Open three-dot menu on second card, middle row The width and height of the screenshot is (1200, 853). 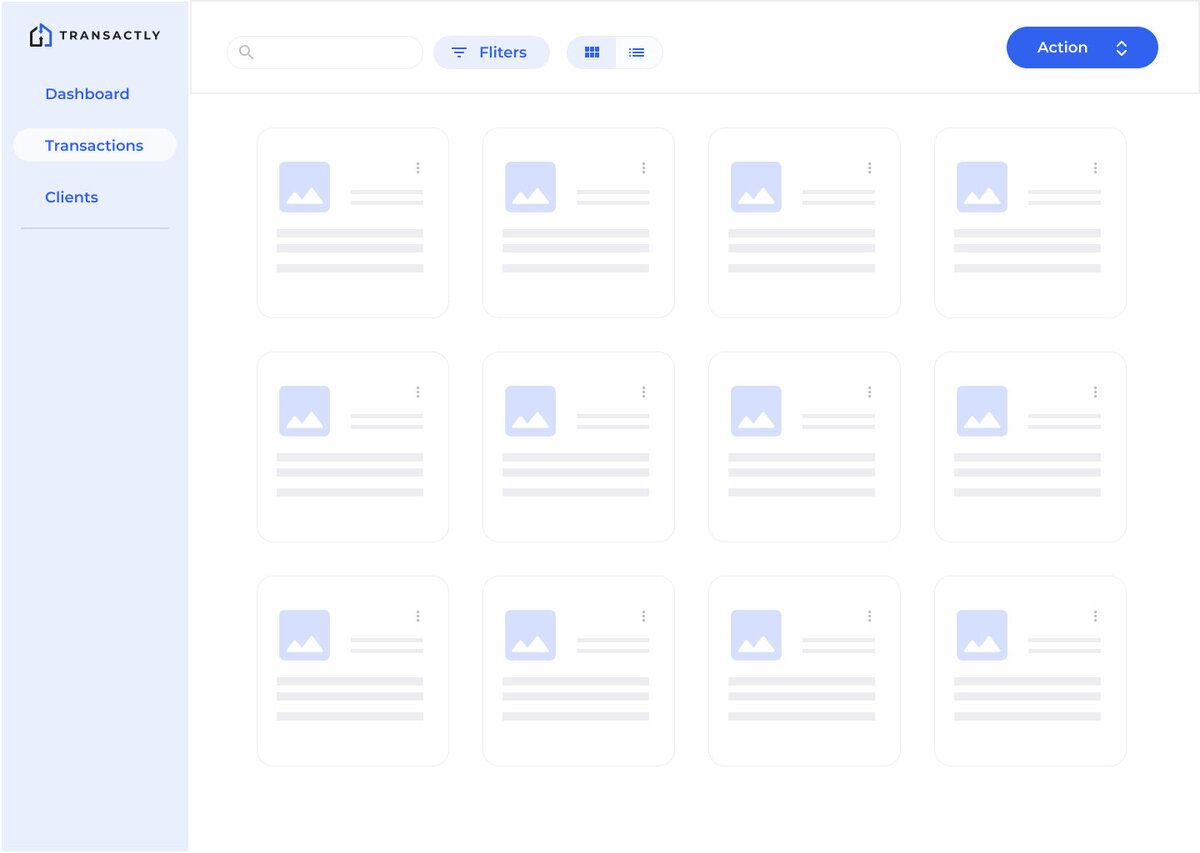tap(644, 392)
